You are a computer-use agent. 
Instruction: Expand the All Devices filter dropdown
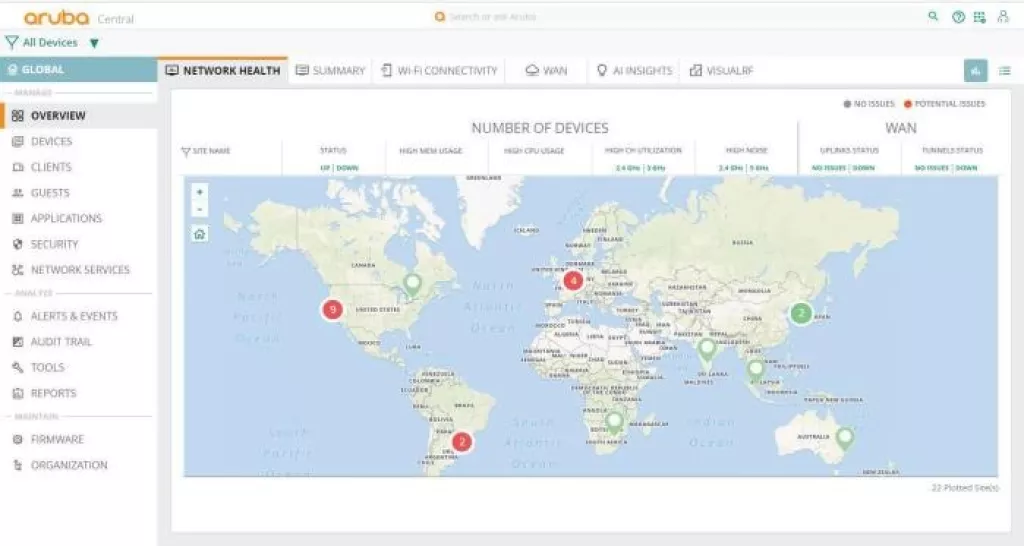(94, 43)
